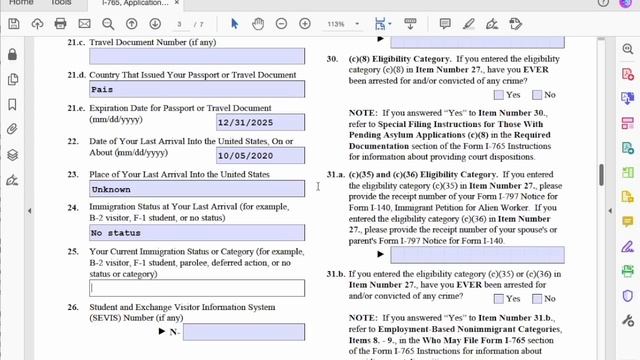Check No for Item 31.b question

coord(537,299)
